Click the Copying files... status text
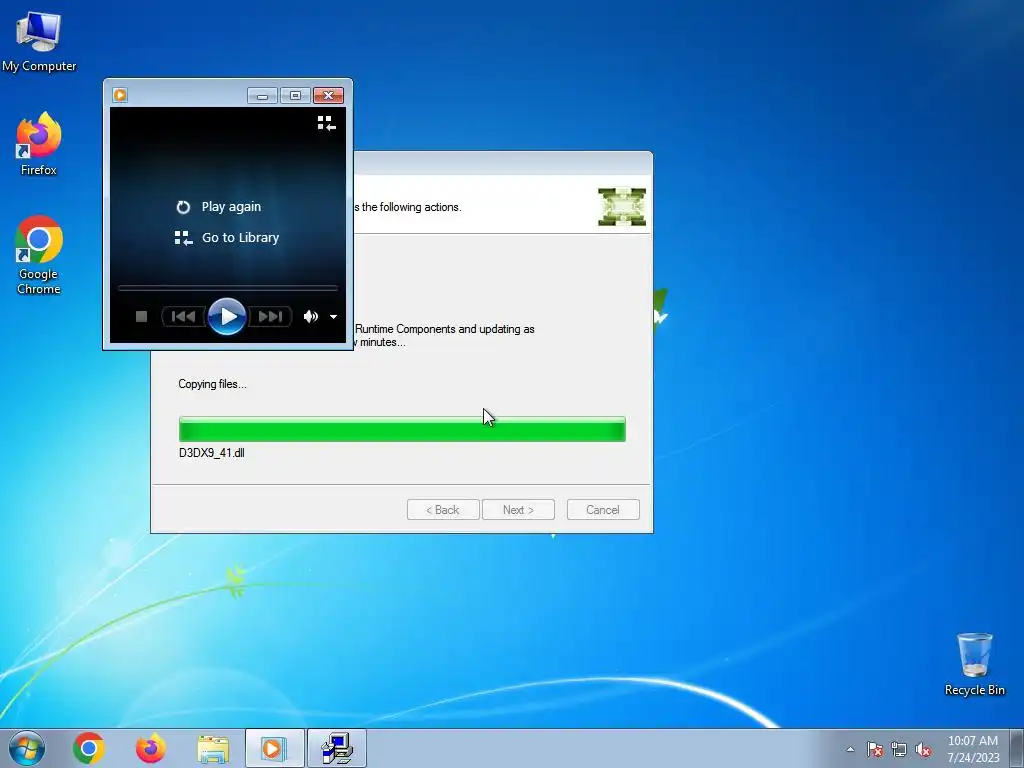The height and width of the screenshot is (768, 1024). pos(212,384)
